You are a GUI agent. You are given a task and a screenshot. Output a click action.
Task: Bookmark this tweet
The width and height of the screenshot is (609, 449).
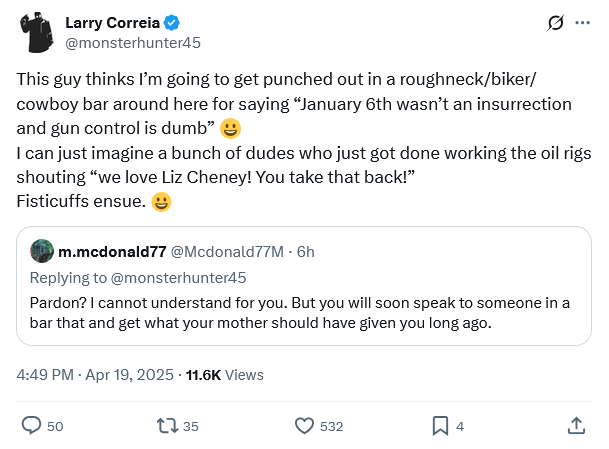click(x=440, y=426)
